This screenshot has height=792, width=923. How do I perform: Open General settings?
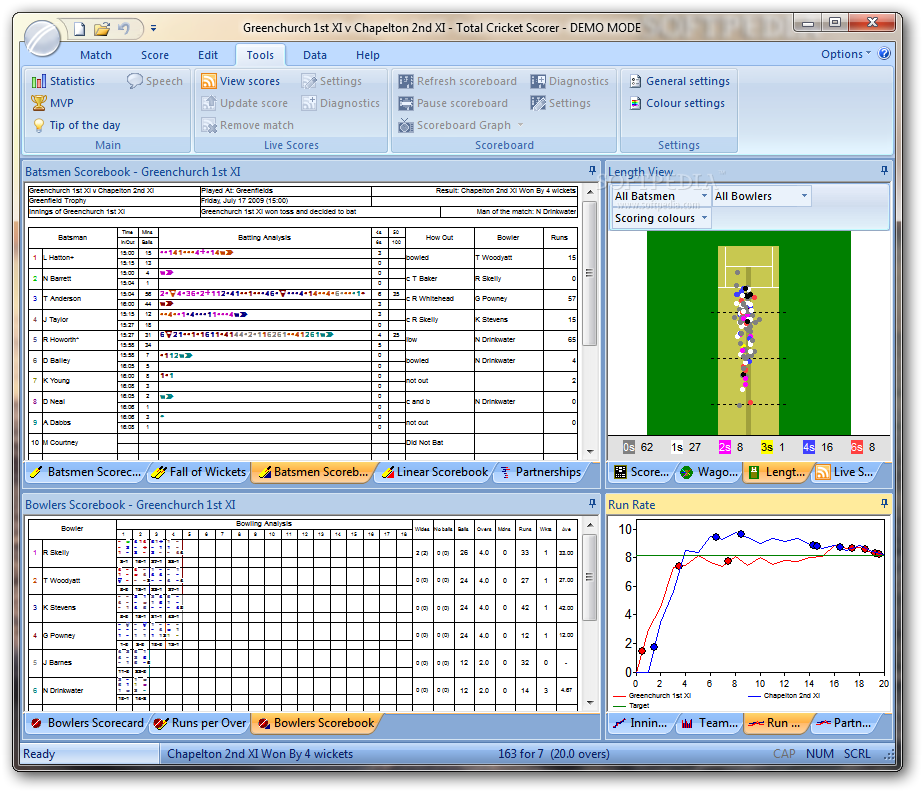coord(680,81)
